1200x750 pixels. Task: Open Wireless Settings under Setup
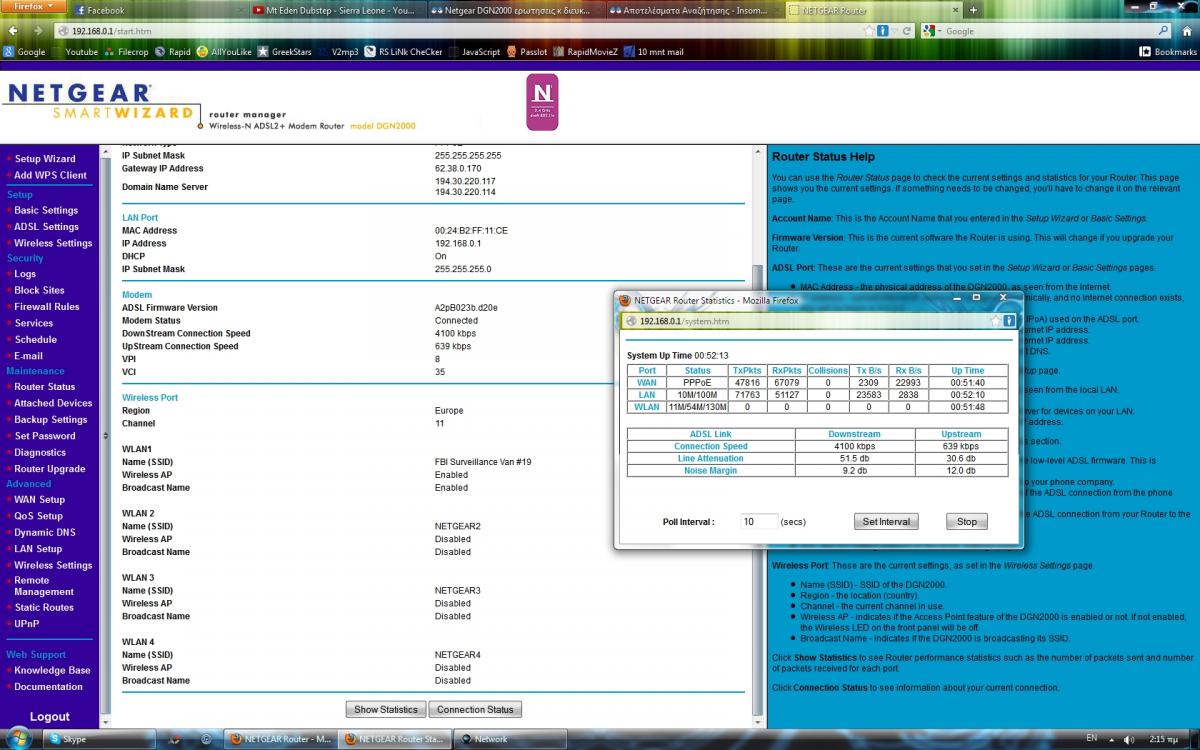coord(53,243)
